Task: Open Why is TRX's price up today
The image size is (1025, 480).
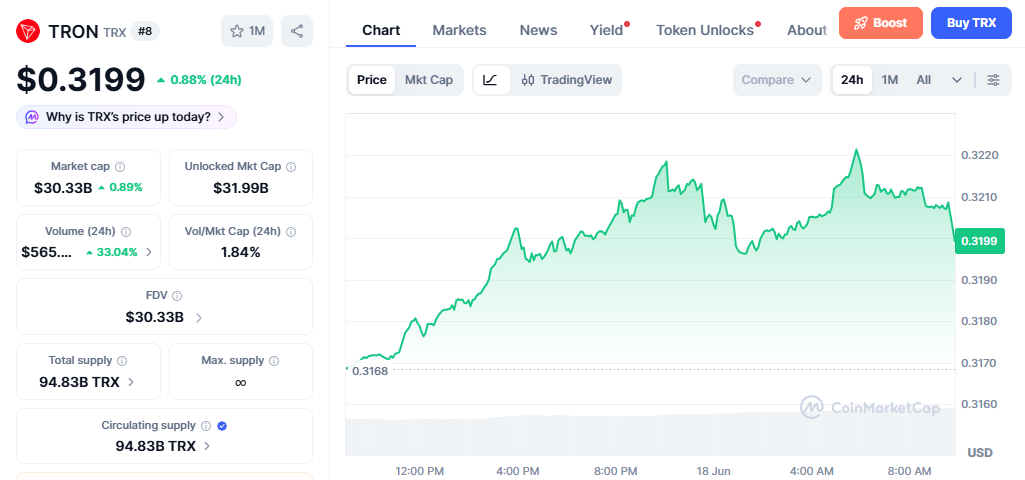Action: tap(126, 117)
